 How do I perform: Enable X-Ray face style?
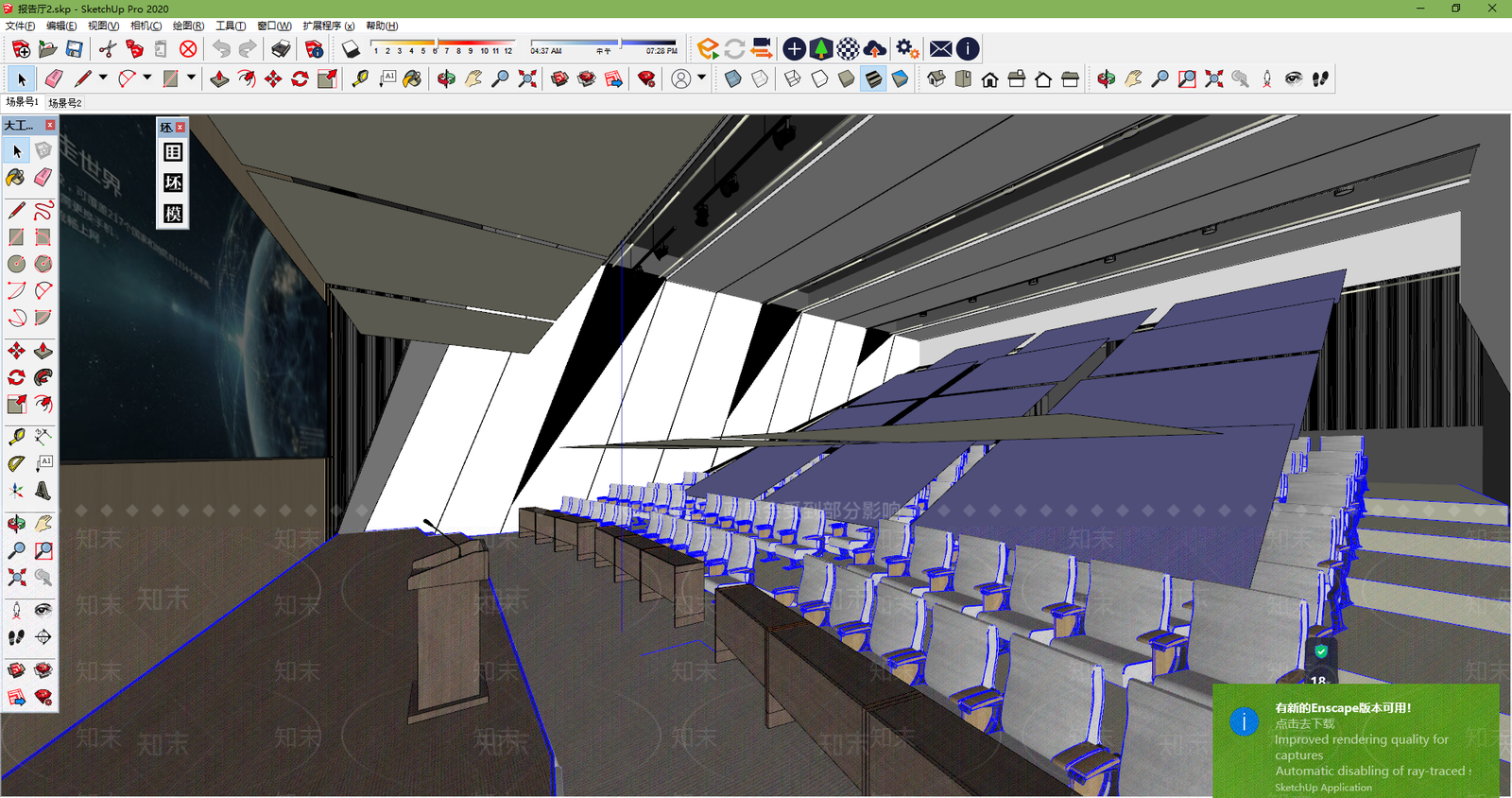point(733,78)
